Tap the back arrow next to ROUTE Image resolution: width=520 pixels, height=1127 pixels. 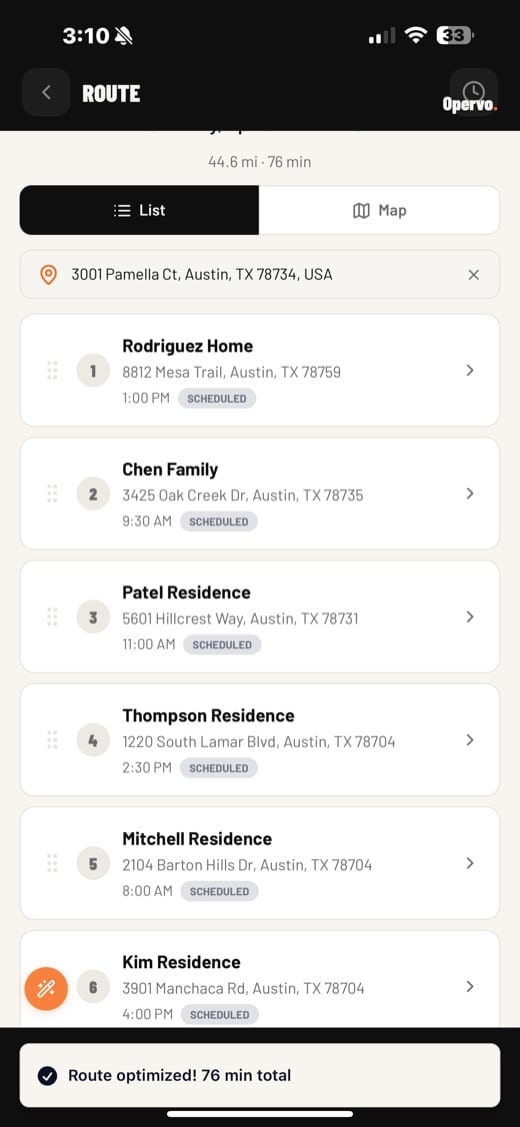point(46,93)
